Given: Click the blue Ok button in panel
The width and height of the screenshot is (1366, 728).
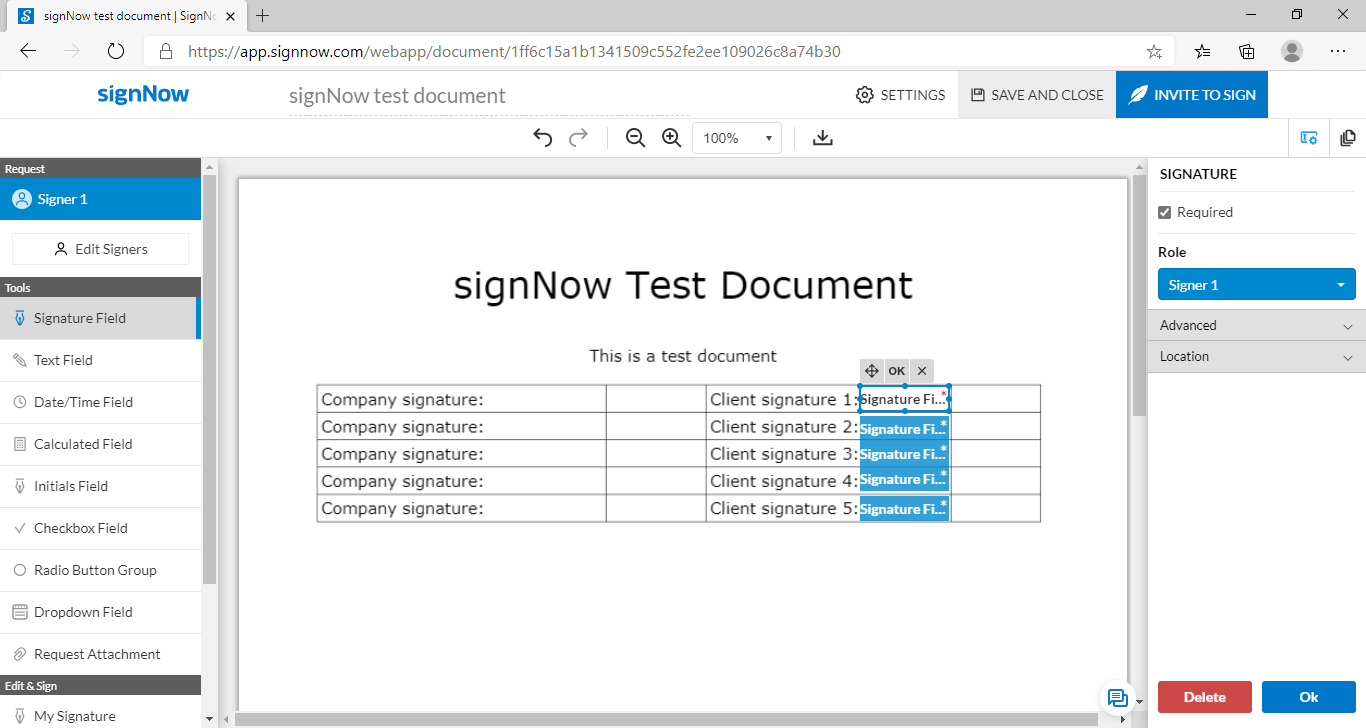Looking at the screenshot, I should click(1308, 697).
